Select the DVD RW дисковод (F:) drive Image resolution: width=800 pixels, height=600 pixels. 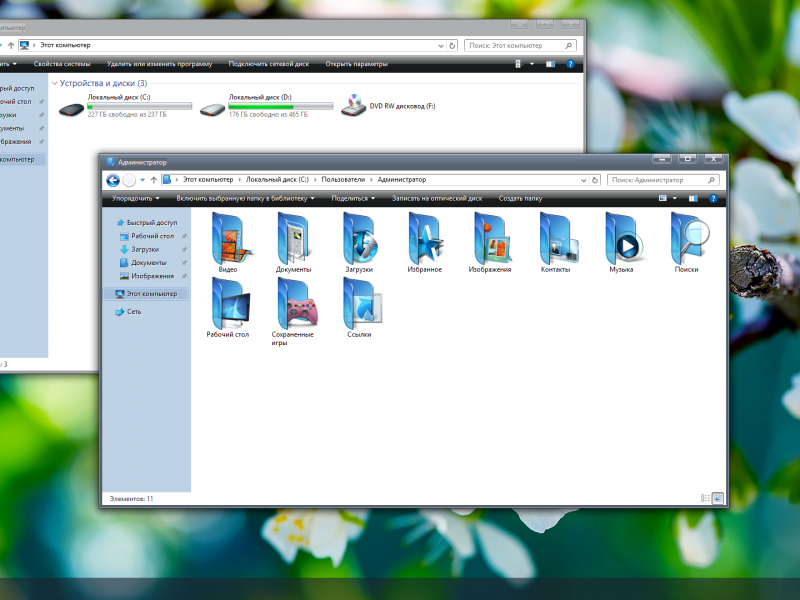click(389, 106)
